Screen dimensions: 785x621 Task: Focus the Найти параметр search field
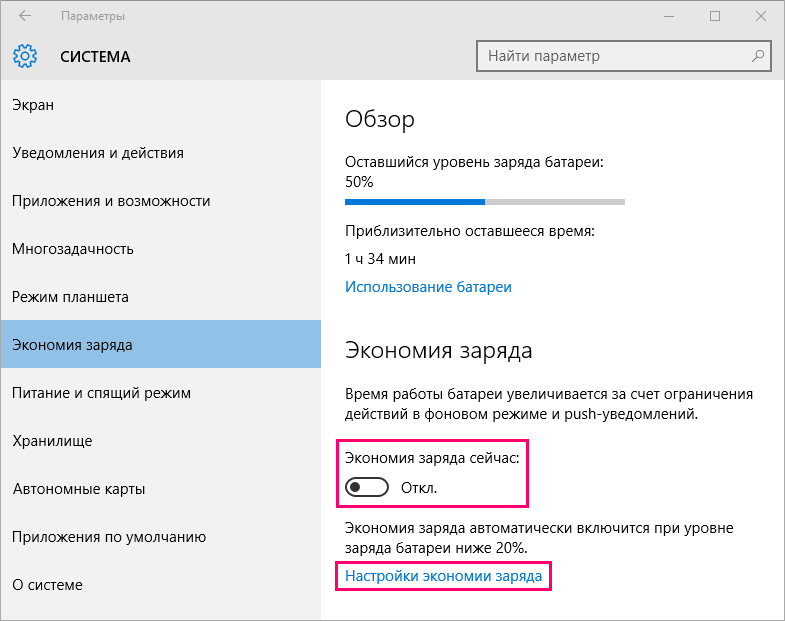(624, 56)
